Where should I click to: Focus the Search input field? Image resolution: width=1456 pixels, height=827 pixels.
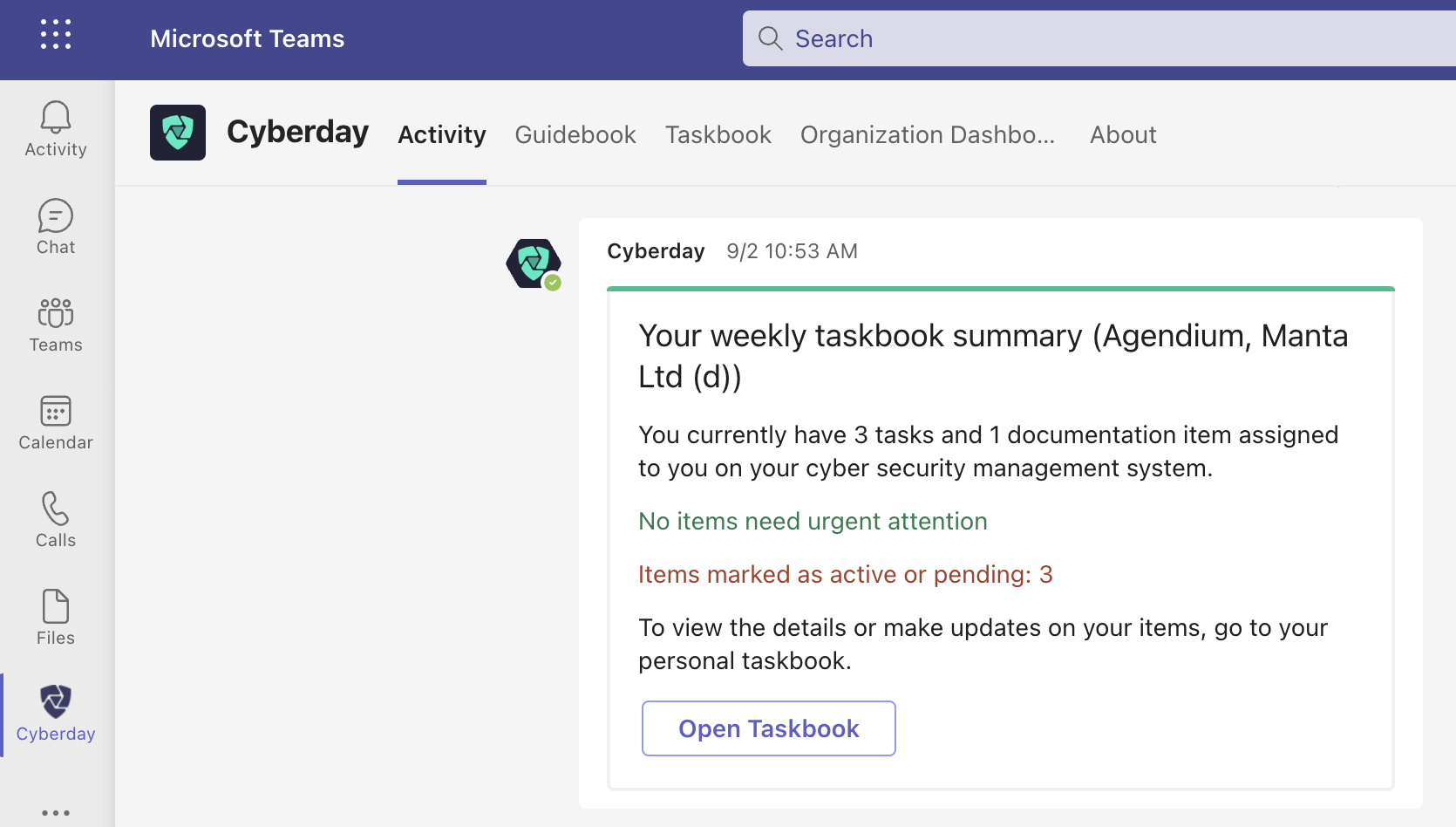click(1099, 38)
